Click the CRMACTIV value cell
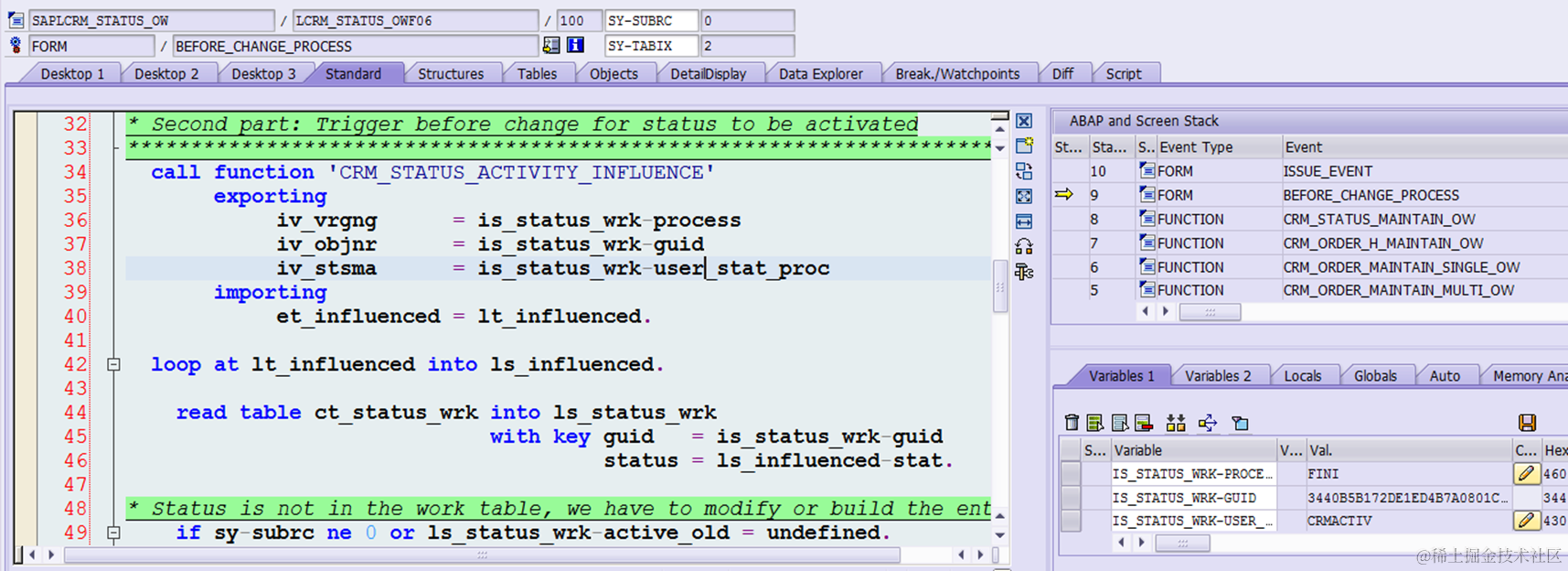1568x571 pixels. tap(1410, 521)
